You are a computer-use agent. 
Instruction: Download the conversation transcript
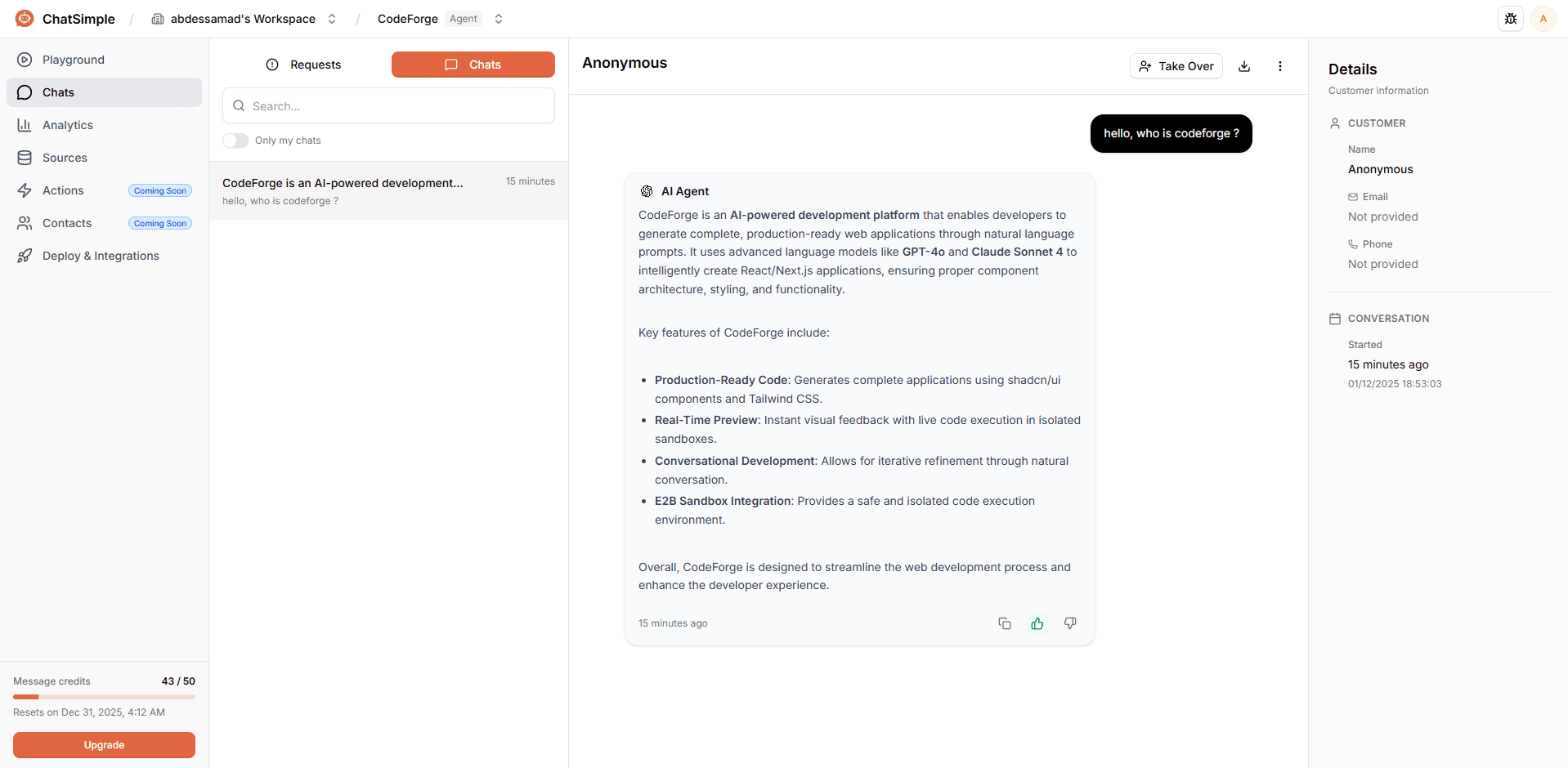pyautogui.click(x=1244, y=66)
